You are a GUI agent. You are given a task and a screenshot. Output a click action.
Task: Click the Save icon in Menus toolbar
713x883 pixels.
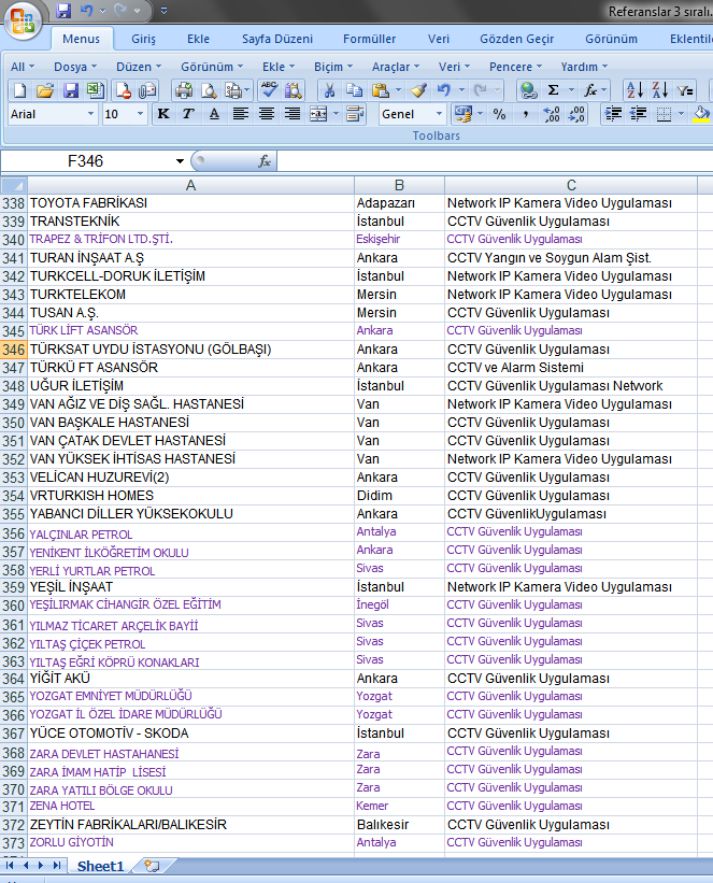(x=70, y=90)
